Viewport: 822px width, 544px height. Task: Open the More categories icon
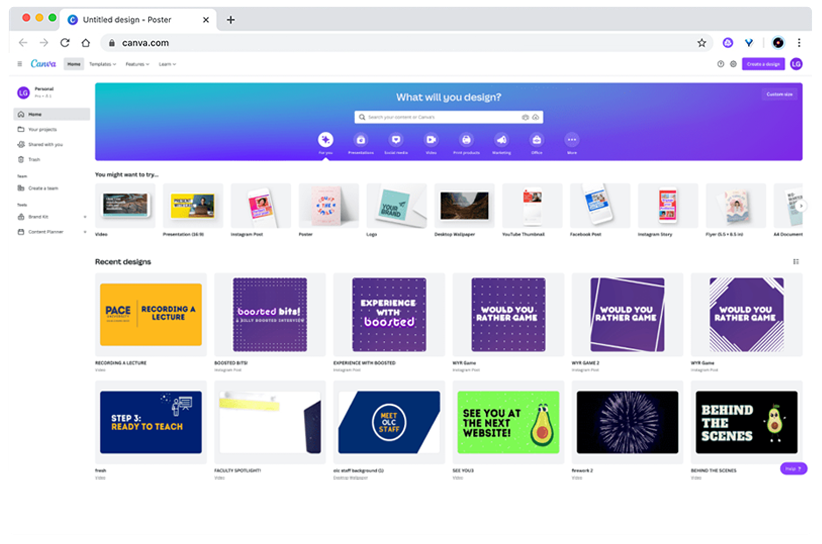[571, 139]
